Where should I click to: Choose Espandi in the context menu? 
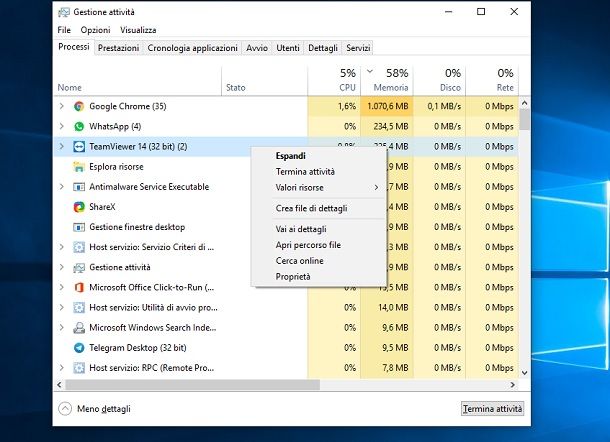319,156
